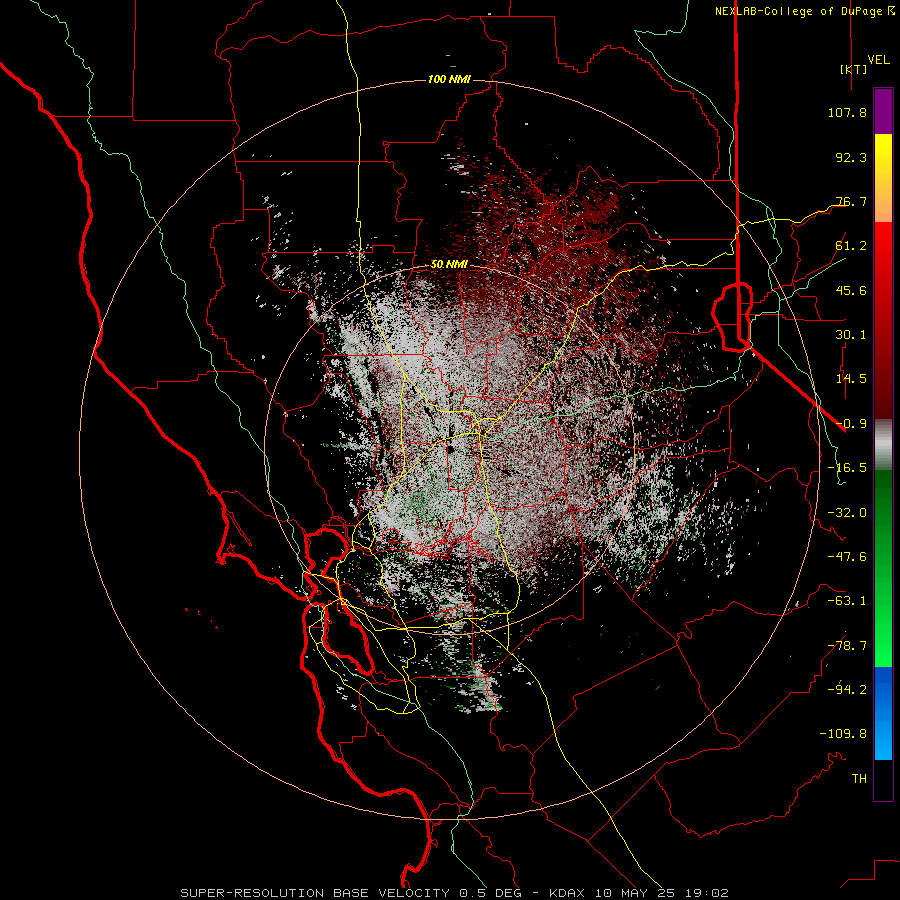The height and width of the screenshot is (900, 900).
Task: Click the -47.6 velocity scale value
Action: click(847, 557)
